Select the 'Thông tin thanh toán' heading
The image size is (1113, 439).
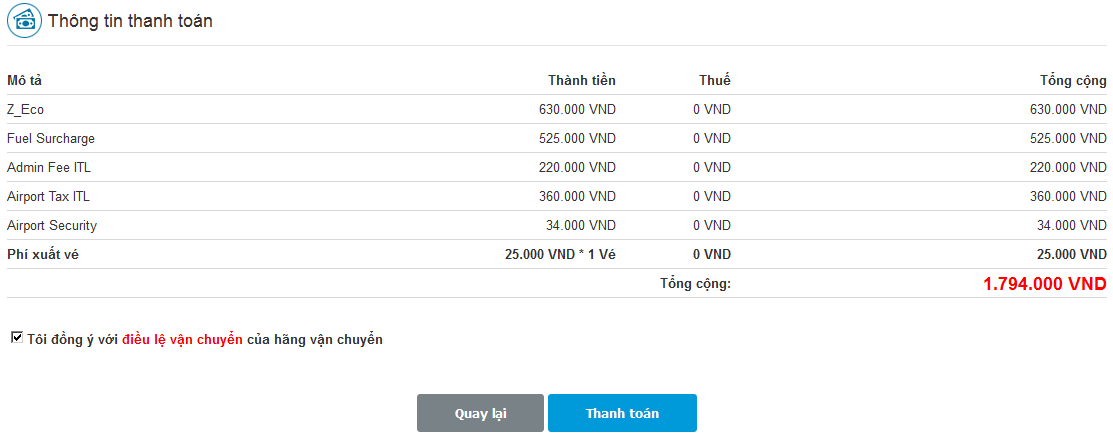131,21
